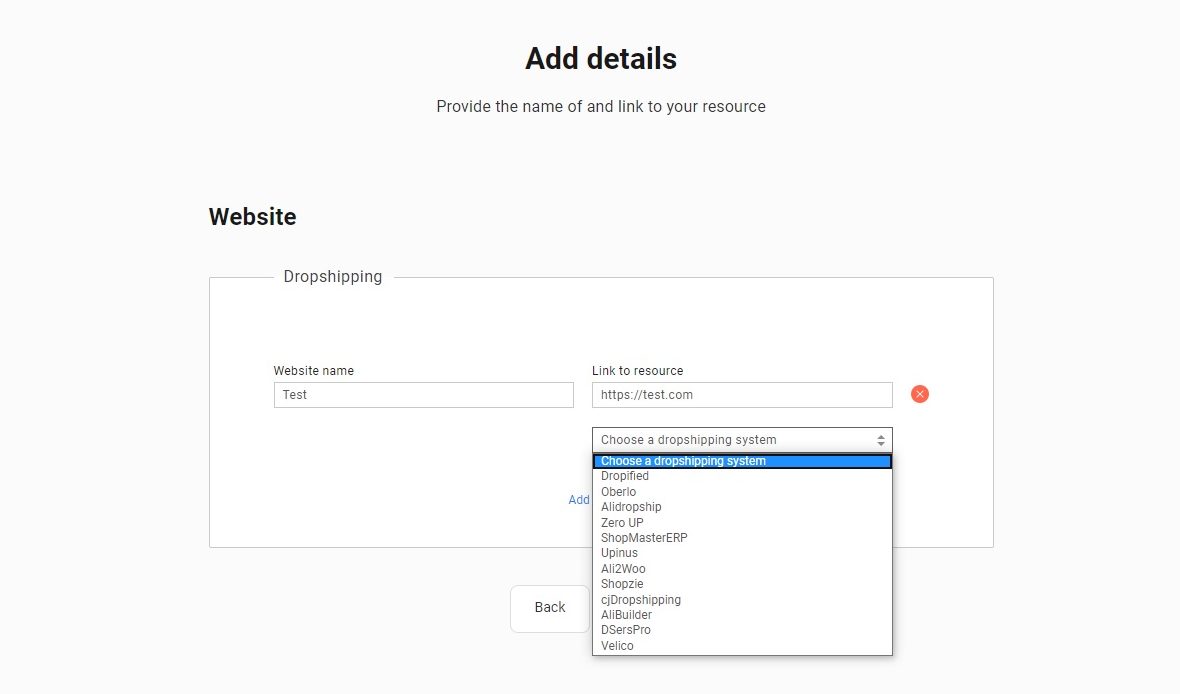This screenshot has width=1180, height=694.
Task: Choose Ali2Woo dropshipping system
Action: pyautogui.click(x=742, y=568)
